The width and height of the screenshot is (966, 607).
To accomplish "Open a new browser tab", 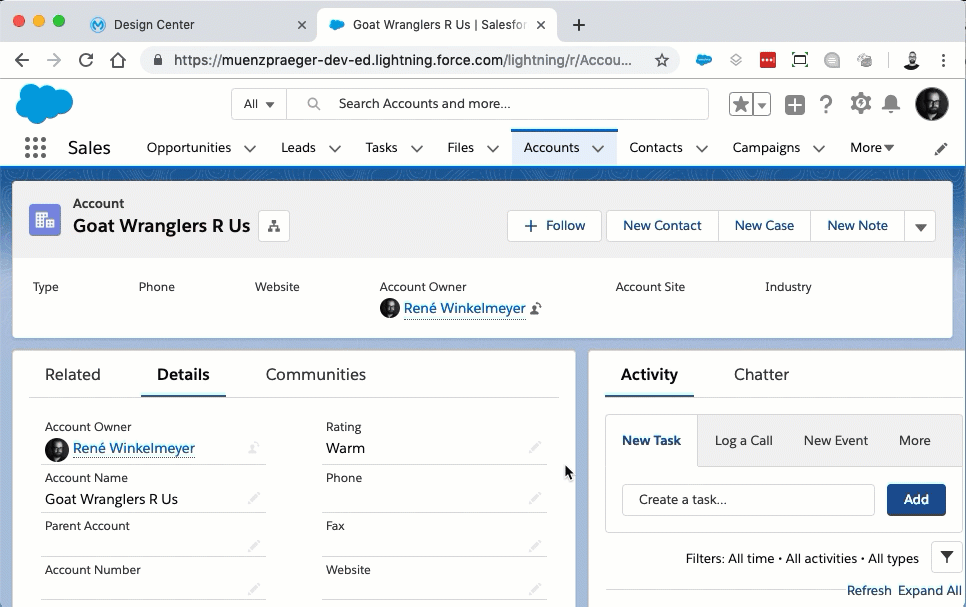I will [x=578, y=25].
